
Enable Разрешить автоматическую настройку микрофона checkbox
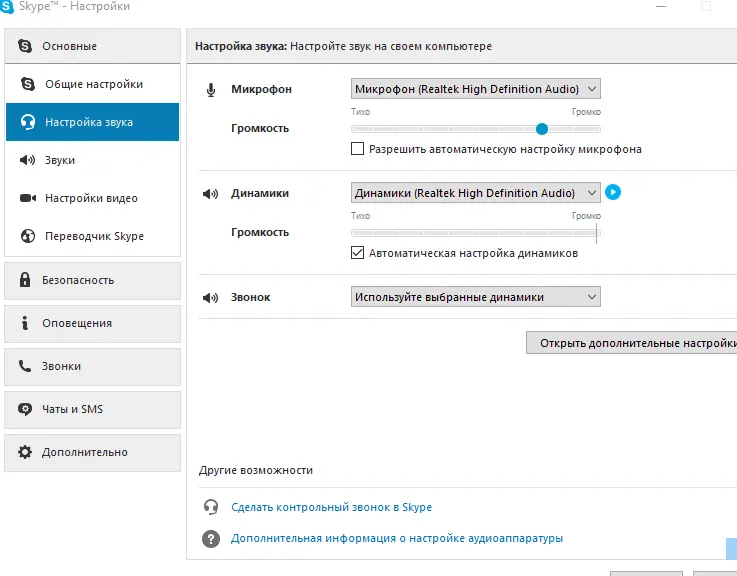357,149
